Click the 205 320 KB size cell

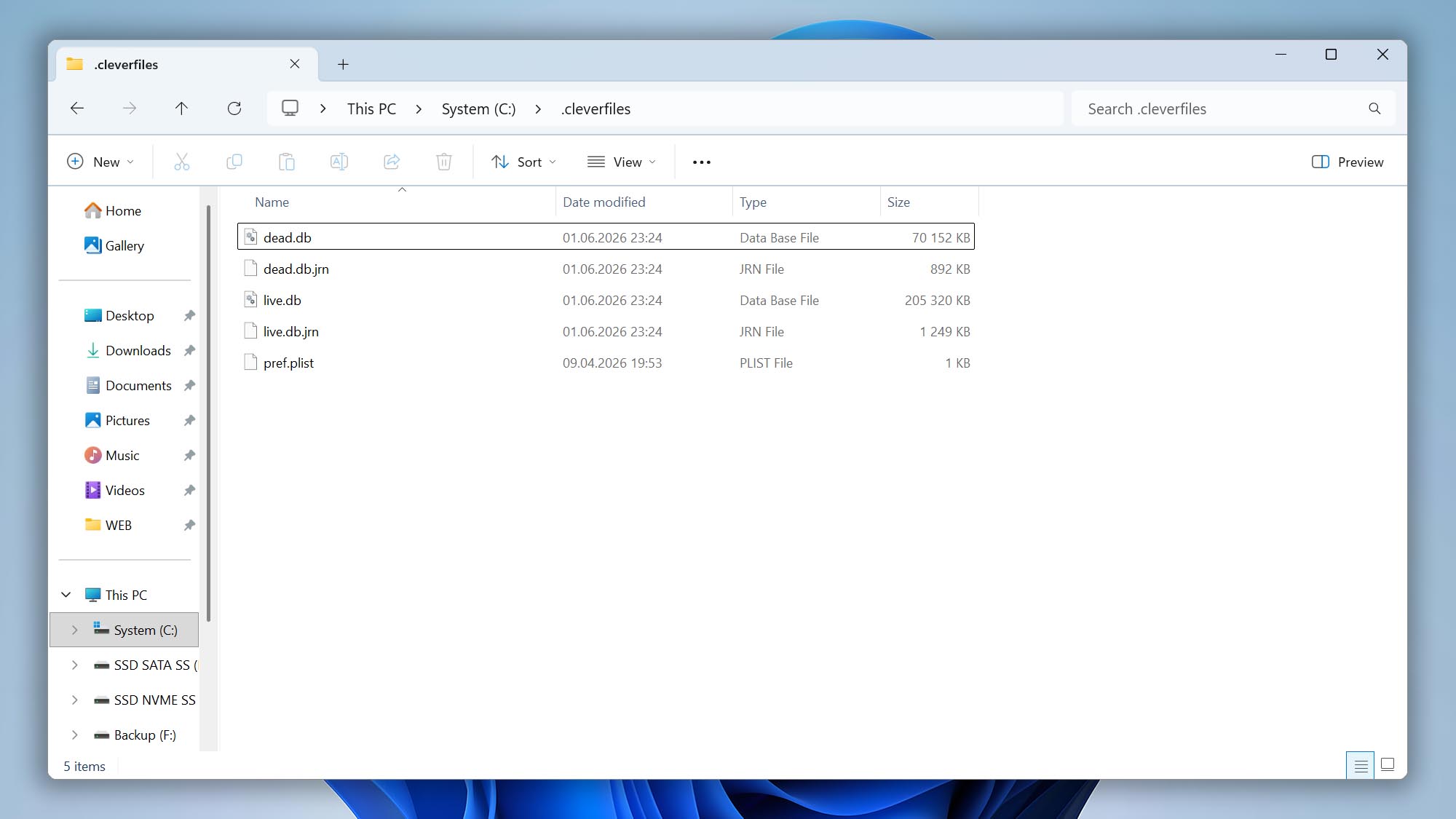point(937,300)
